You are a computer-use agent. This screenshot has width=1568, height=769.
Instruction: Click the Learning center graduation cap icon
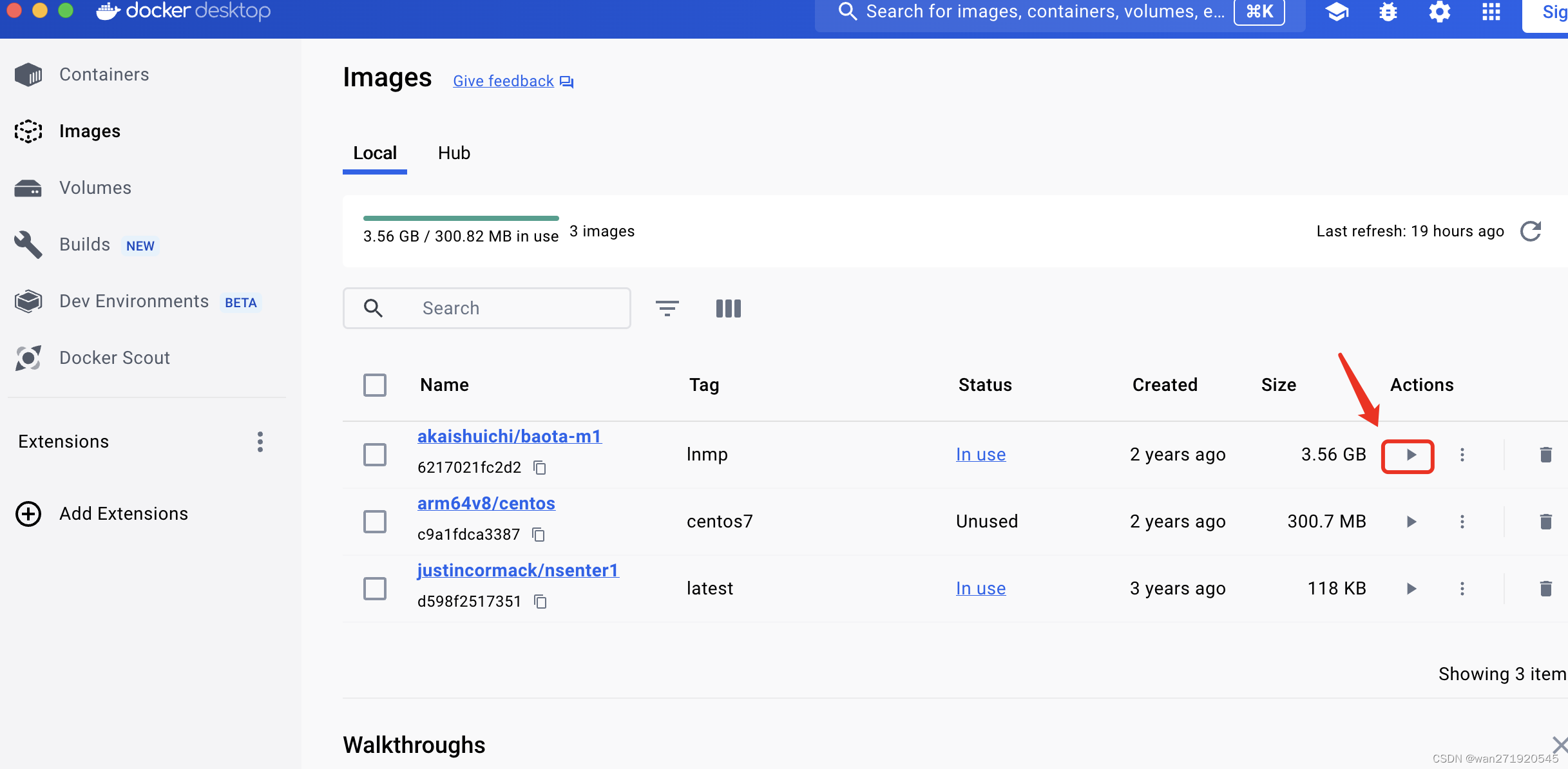tap(1337, 12)
